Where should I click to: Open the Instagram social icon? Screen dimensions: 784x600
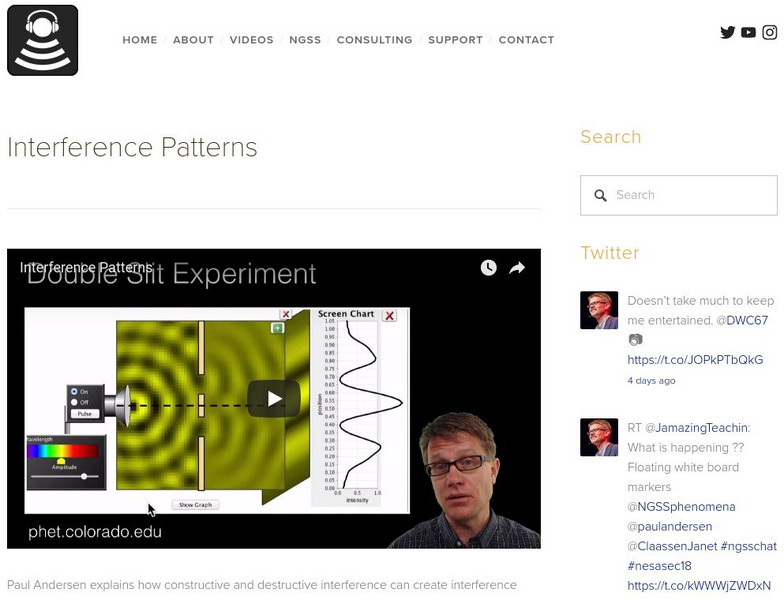[770, 32]
